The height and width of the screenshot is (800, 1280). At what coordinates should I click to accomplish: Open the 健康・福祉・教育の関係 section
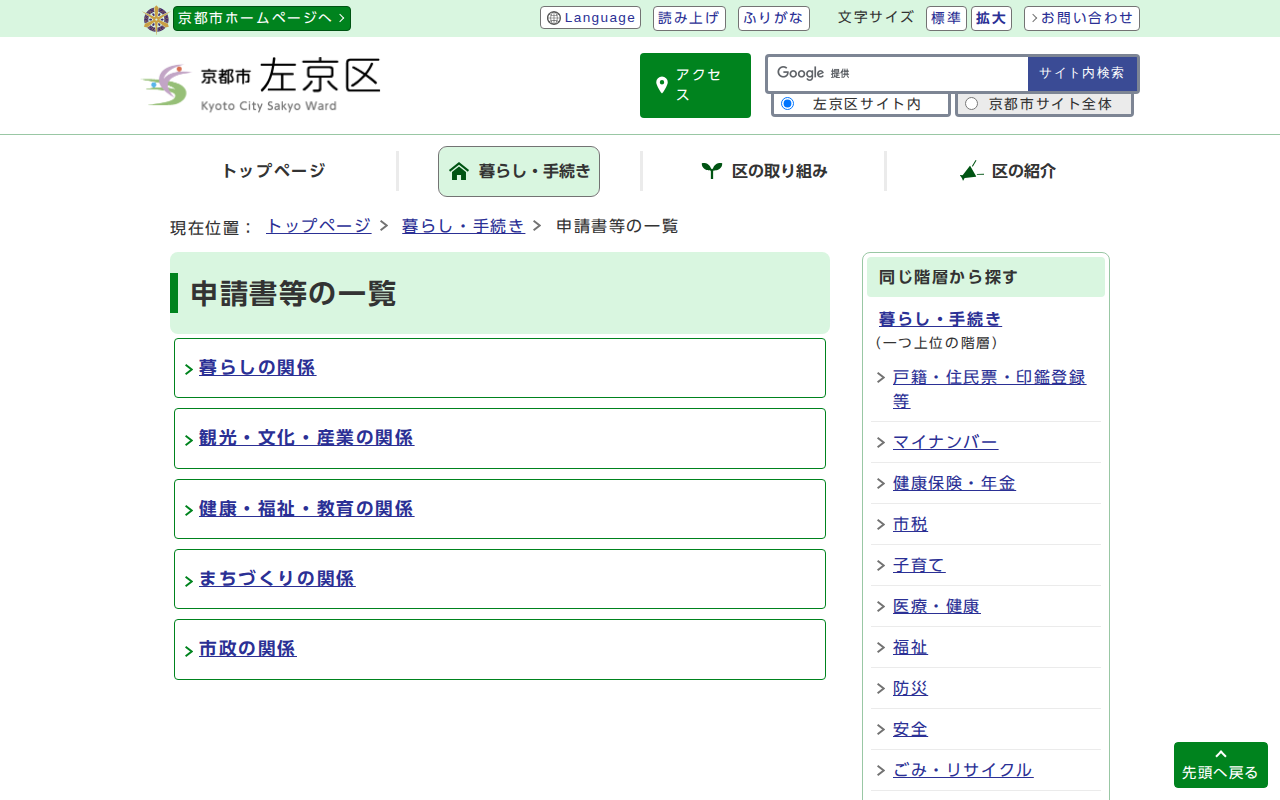(306, 509)
